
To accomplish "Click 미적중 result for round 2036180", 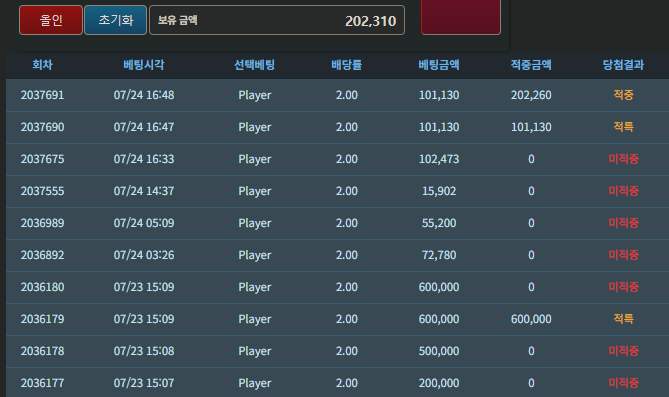I will coord(623,287).
